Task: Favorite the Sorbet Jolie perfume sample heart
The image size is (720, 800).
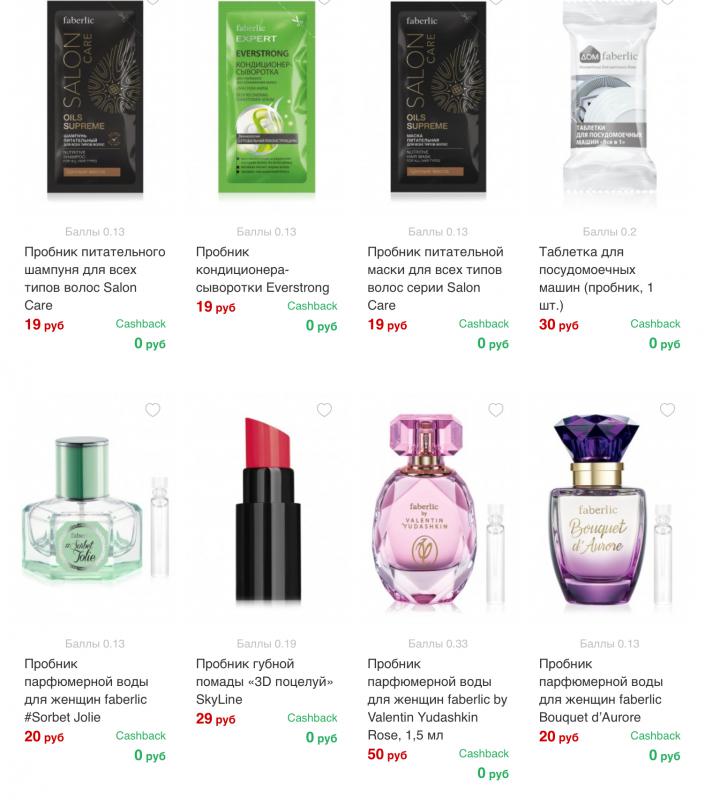Action: 153,410
